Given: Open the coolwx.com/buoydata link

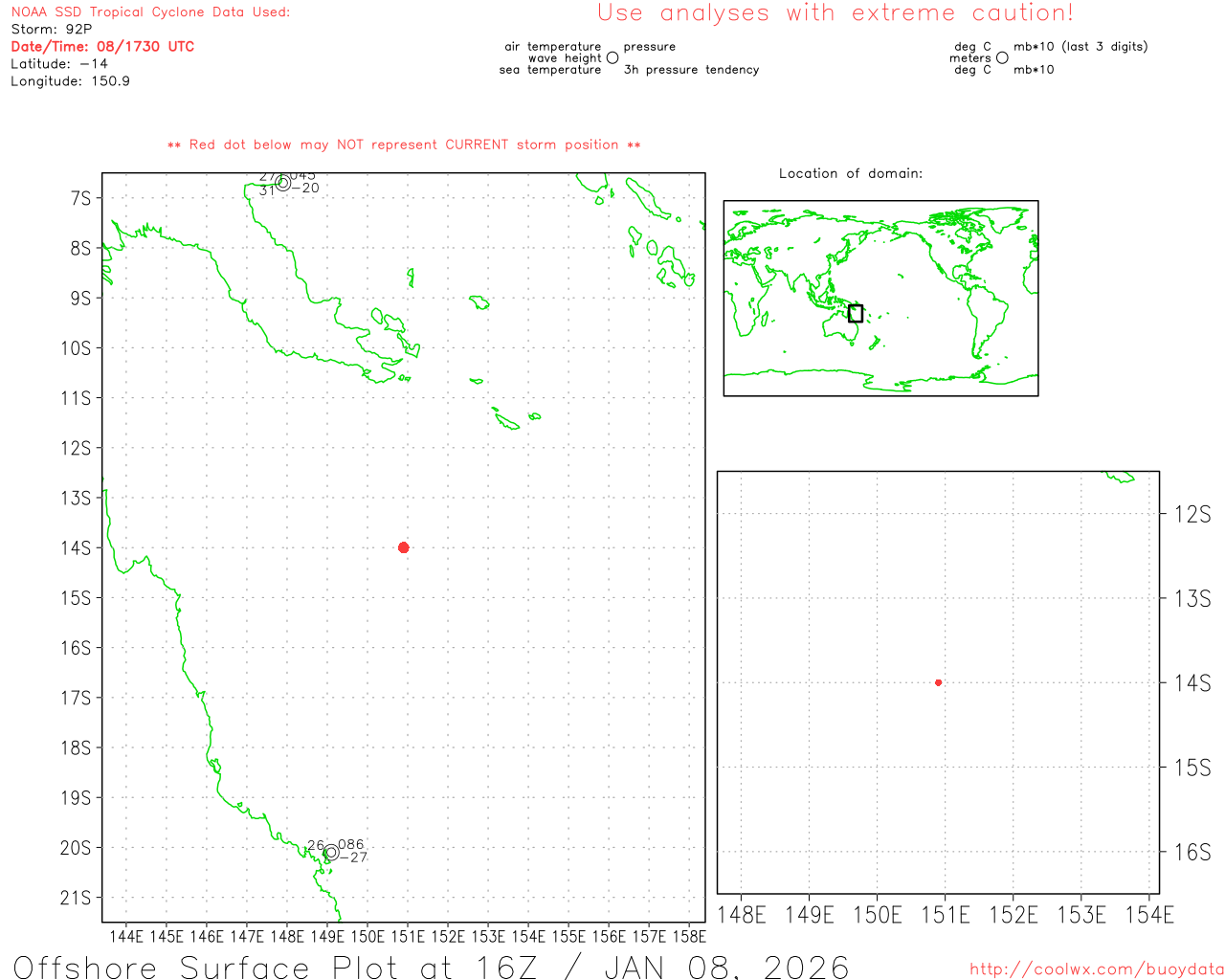Looking at the screenshot, I should pyautogui.click(x=1096, y=969).
